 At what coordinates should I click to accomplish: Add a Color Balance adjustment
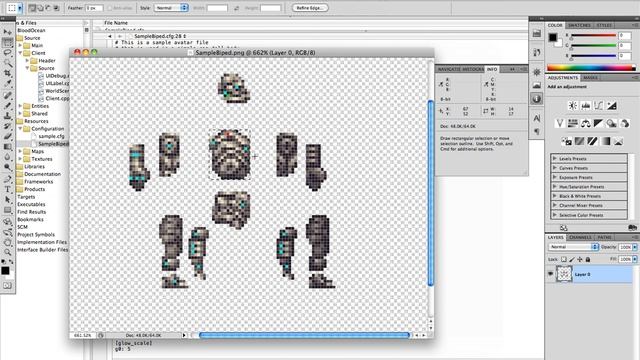click(586, 123)
